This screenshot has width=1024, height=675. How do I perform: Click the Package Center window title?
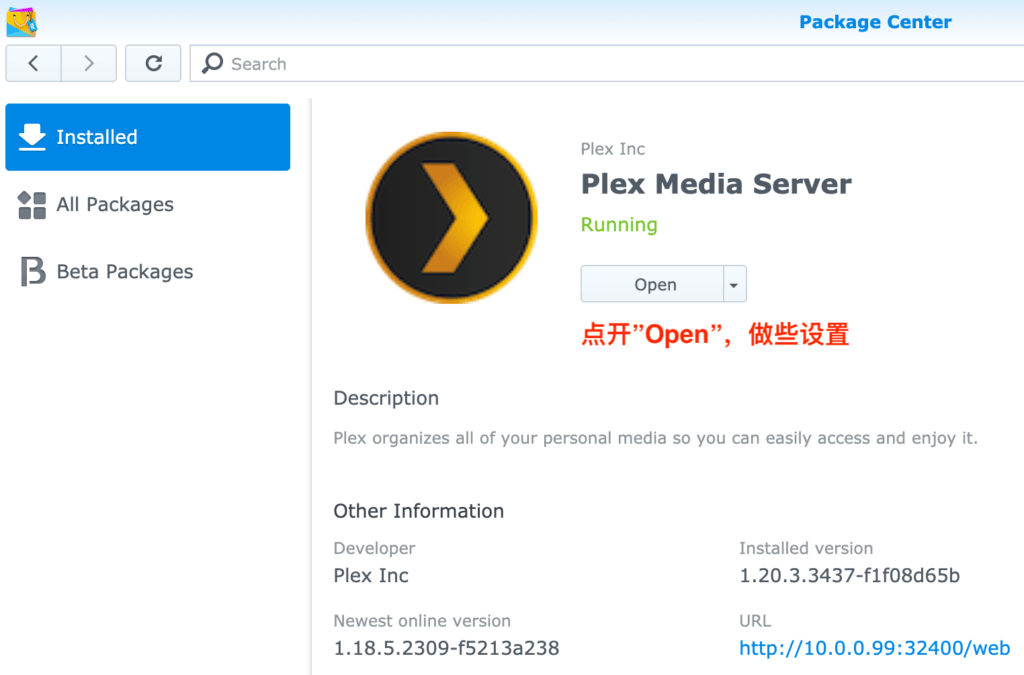(x=875, y=22)
